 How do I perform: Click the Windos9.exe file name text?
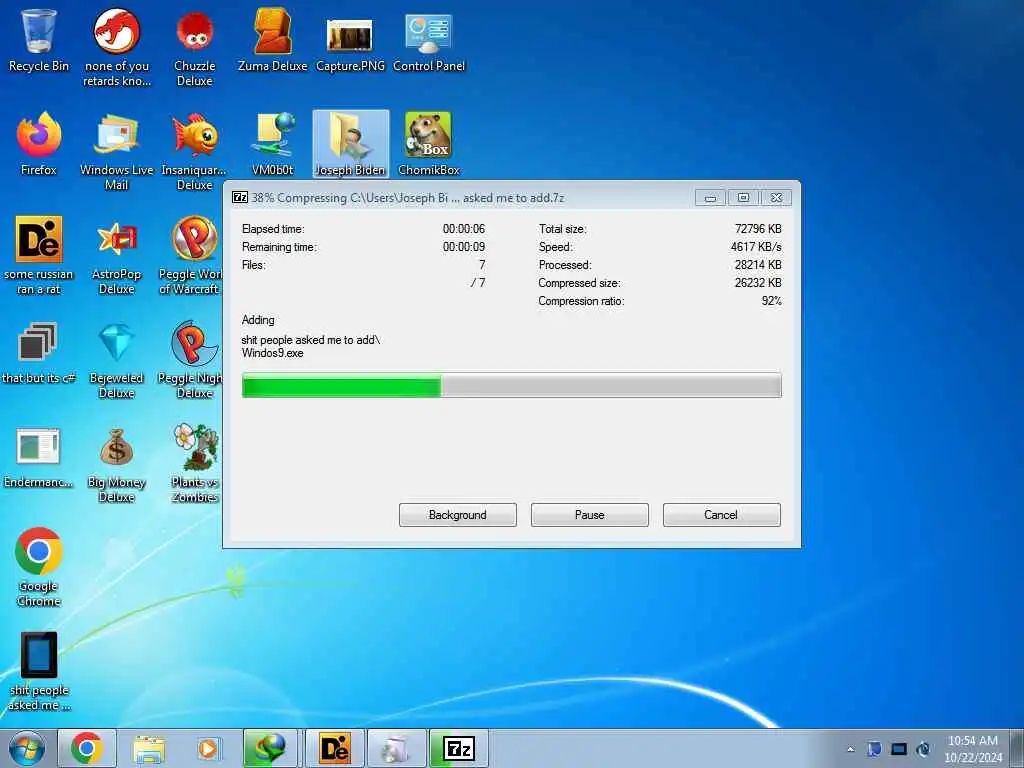272,353
